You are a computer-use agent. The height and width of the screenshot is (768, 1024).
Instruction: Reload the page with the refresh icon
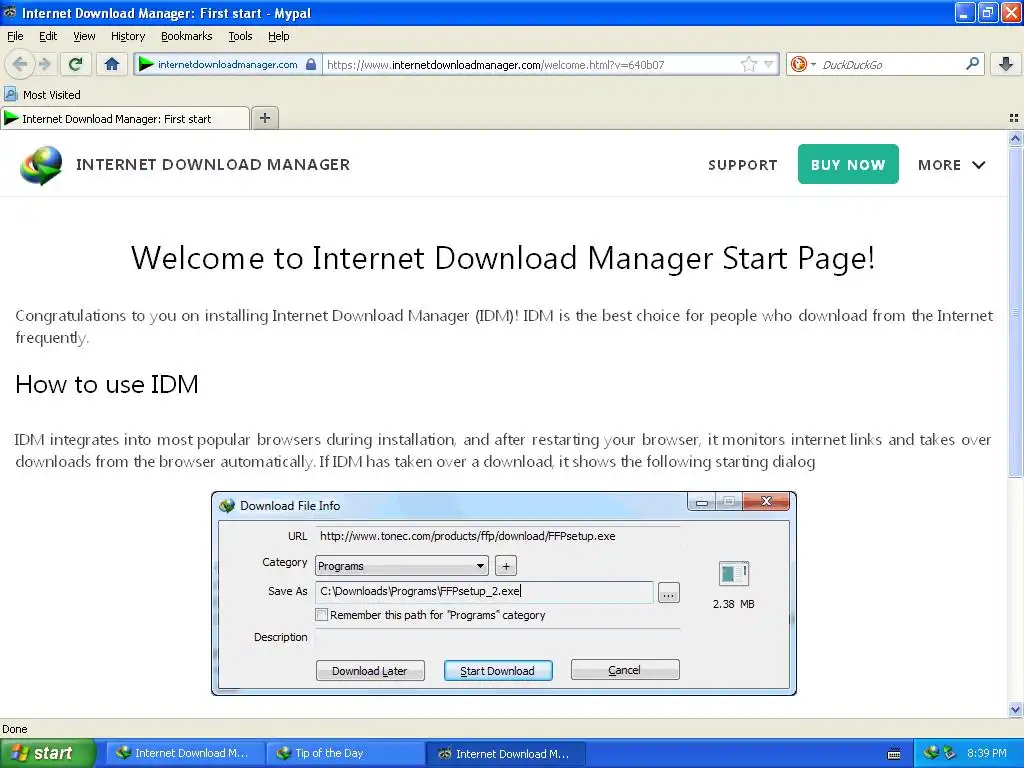[75, 64]
